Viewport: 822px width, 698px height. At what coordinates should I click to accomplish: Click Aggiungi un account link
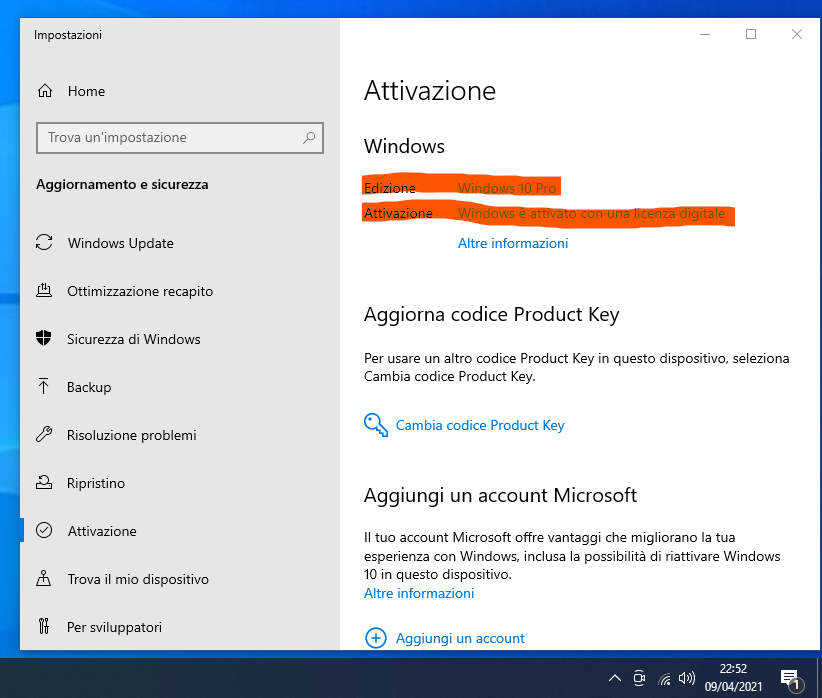tap(460, 638)
